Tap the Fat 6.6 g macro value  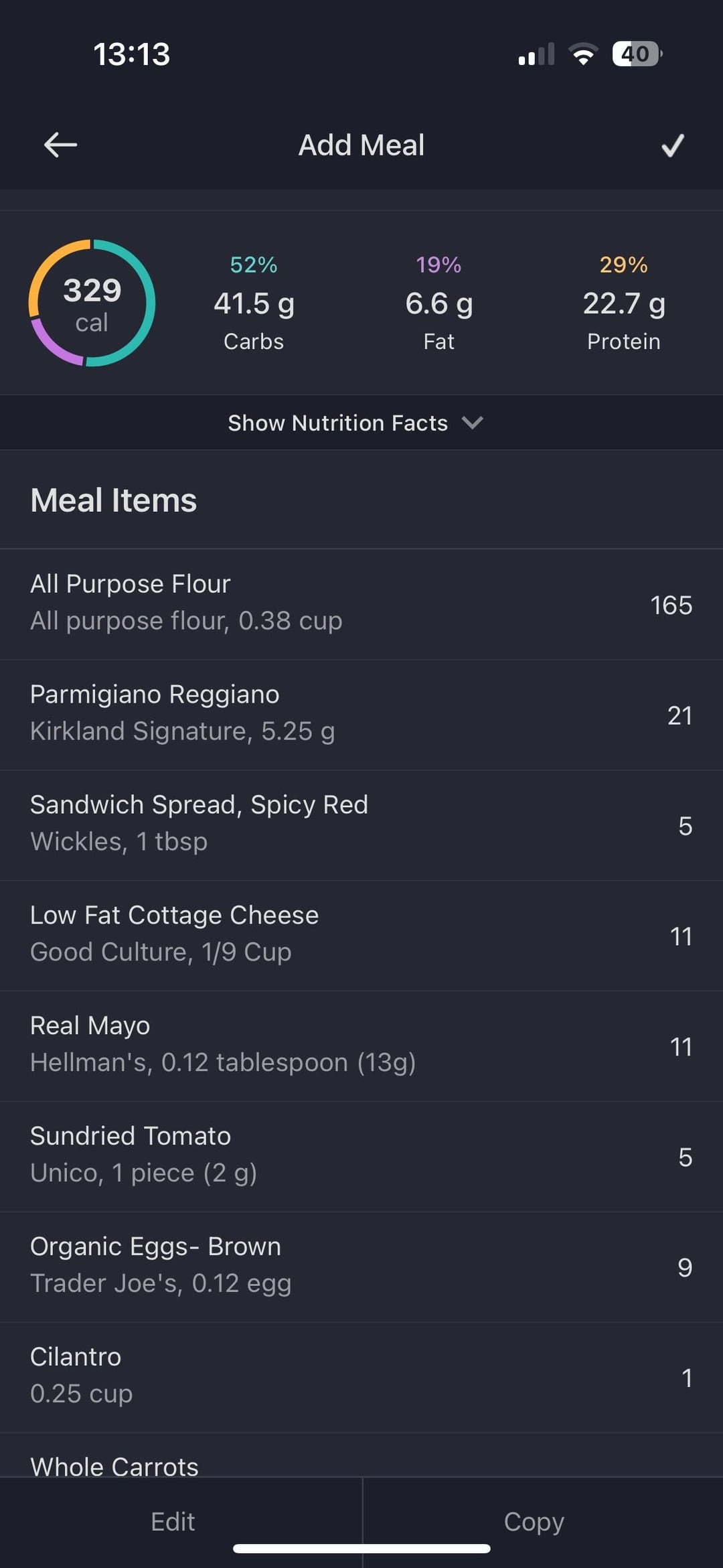pos(438,303)
